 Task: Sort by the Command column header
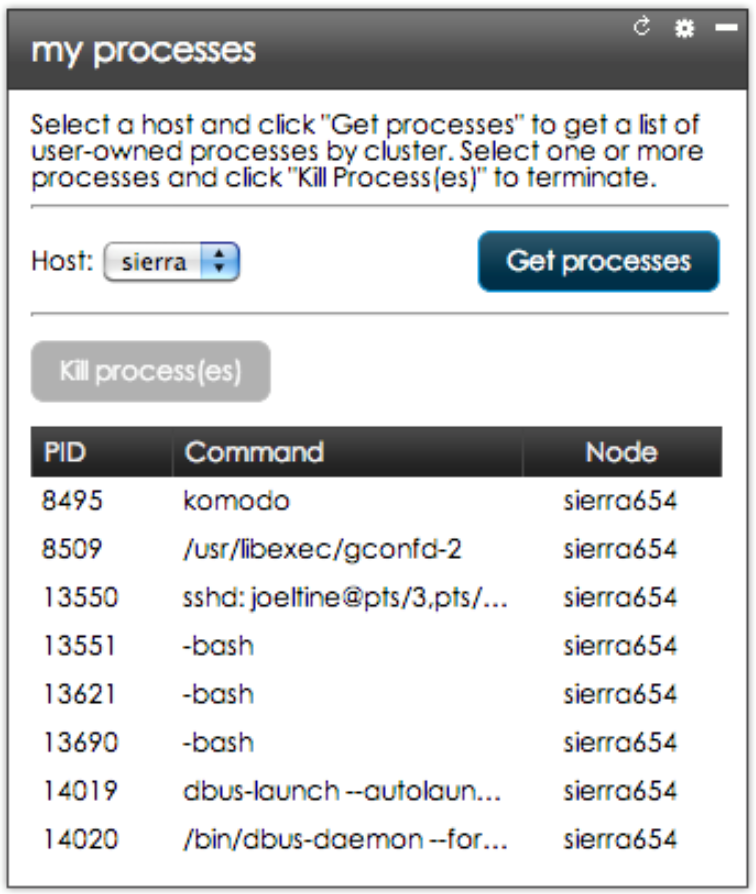pos(254,452)
